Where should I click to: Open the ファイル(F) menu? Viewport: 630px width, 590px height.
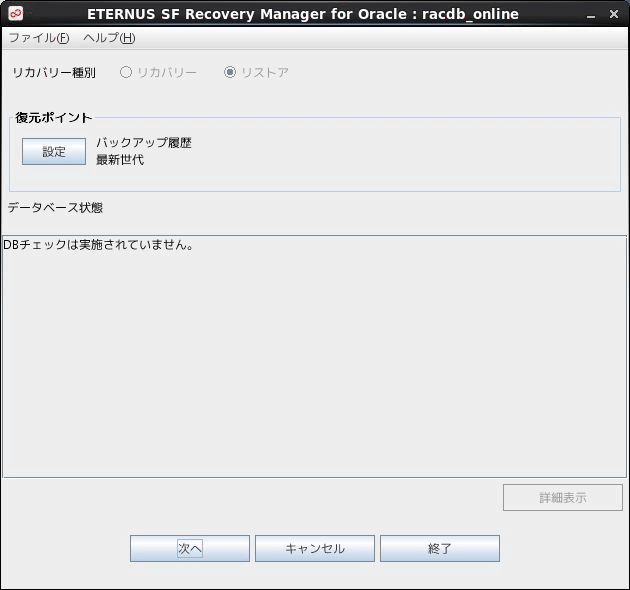[x=39, y=38]
